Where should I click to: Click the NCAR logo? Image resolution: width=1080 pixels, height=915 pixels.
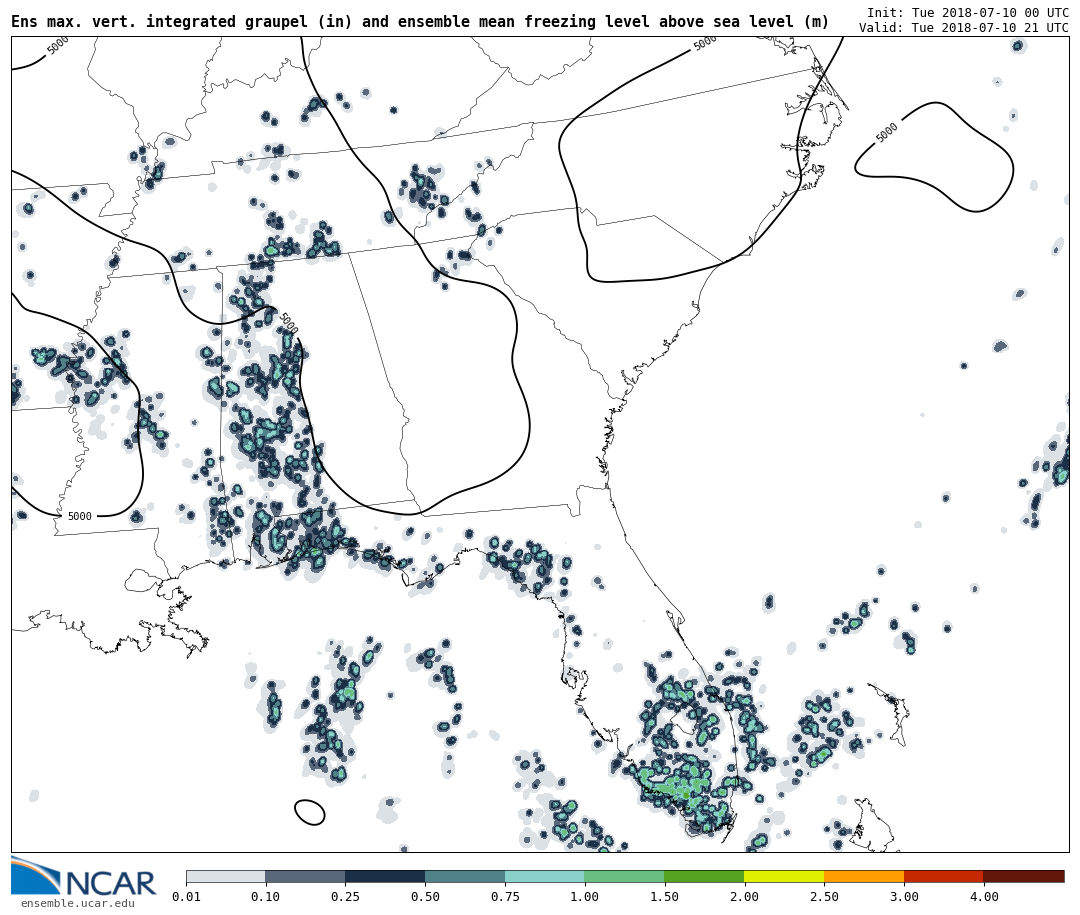point(84,878)
